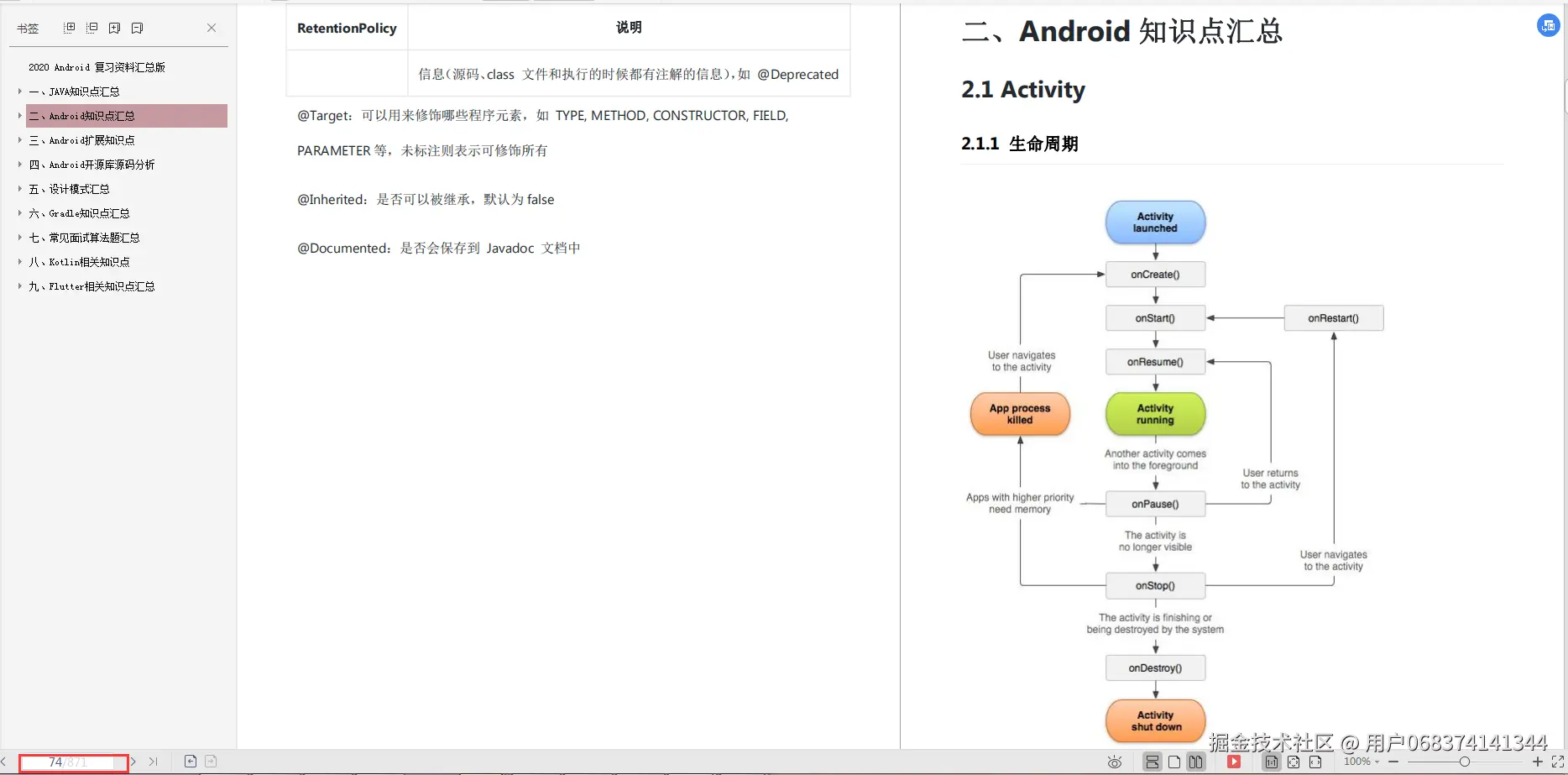Click the fit-to-width icon in status bar

coord(1315,762)
